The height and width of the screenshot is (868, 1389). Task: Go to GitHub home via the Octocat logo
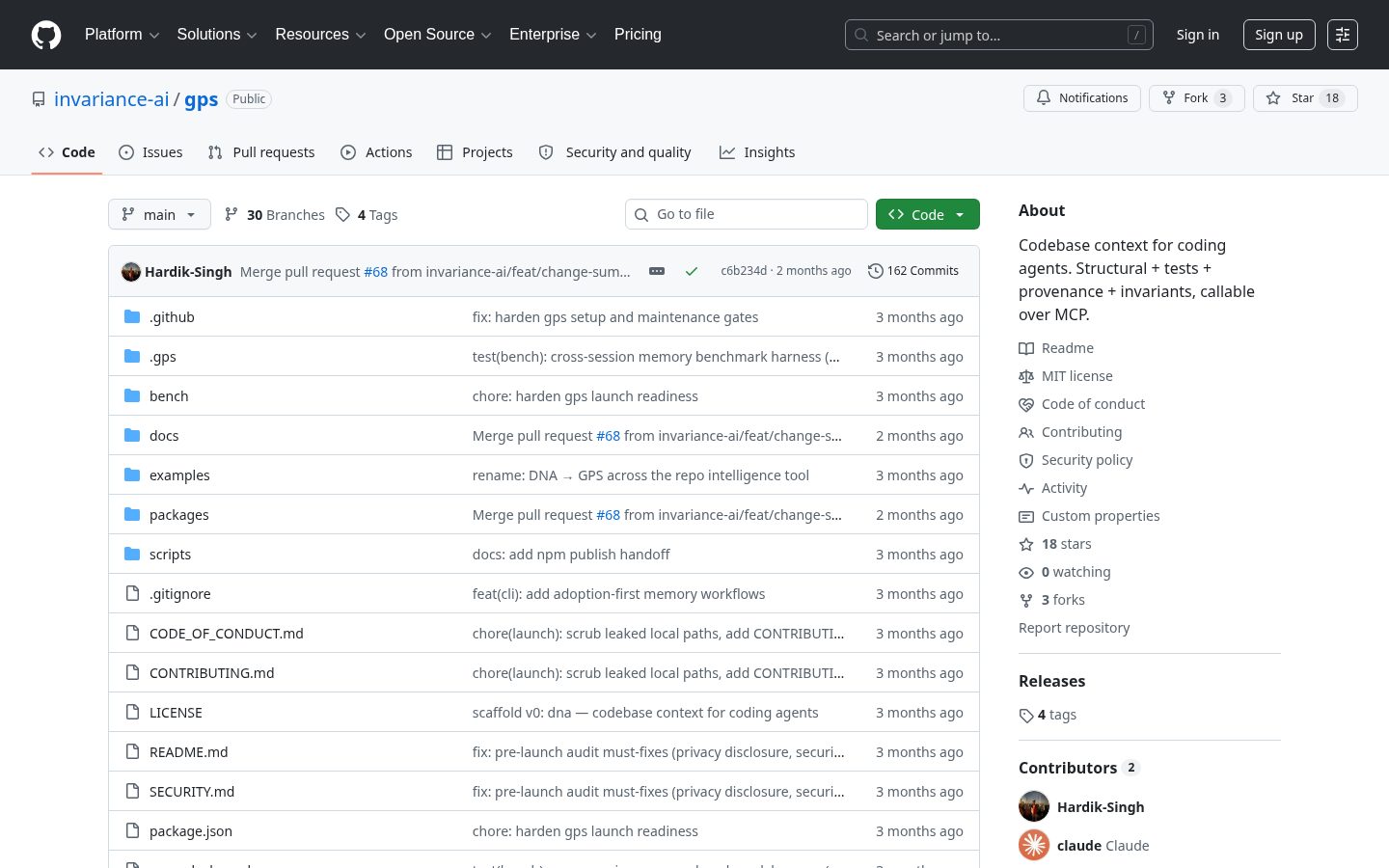46,35
